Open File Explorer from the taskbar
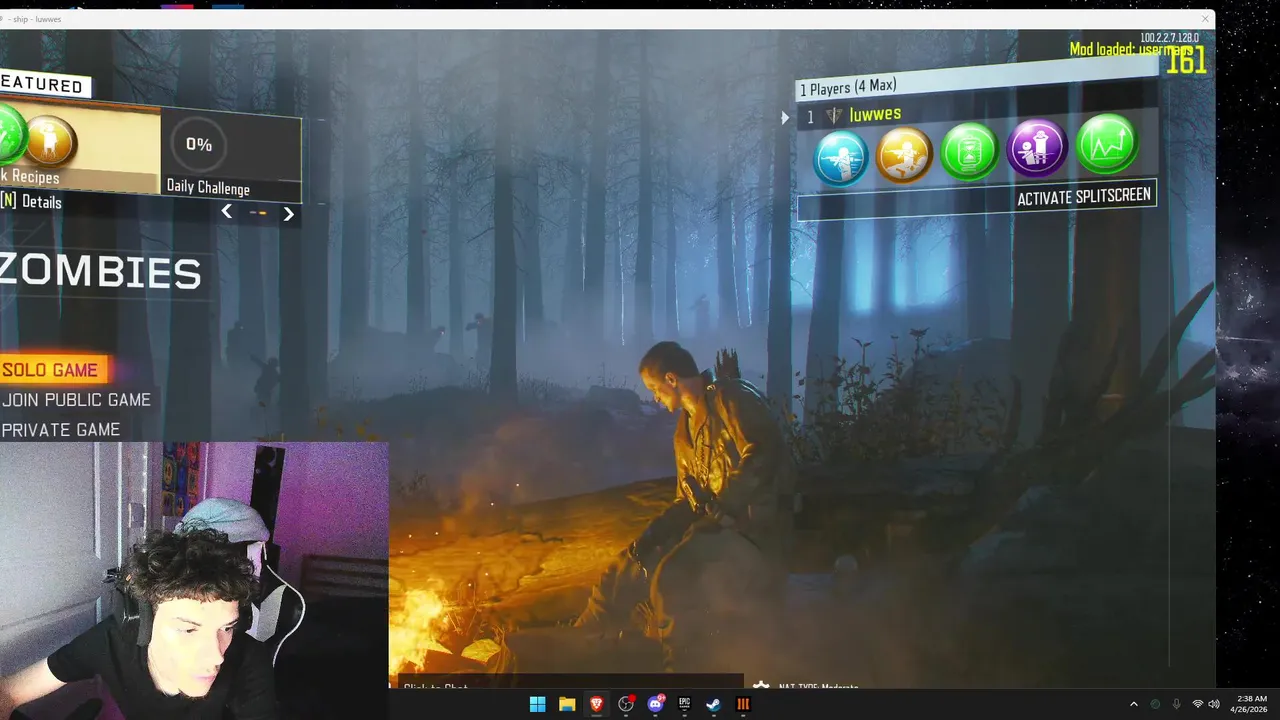The width and height of the screenshot is (1280, 720). click(567, 704)
